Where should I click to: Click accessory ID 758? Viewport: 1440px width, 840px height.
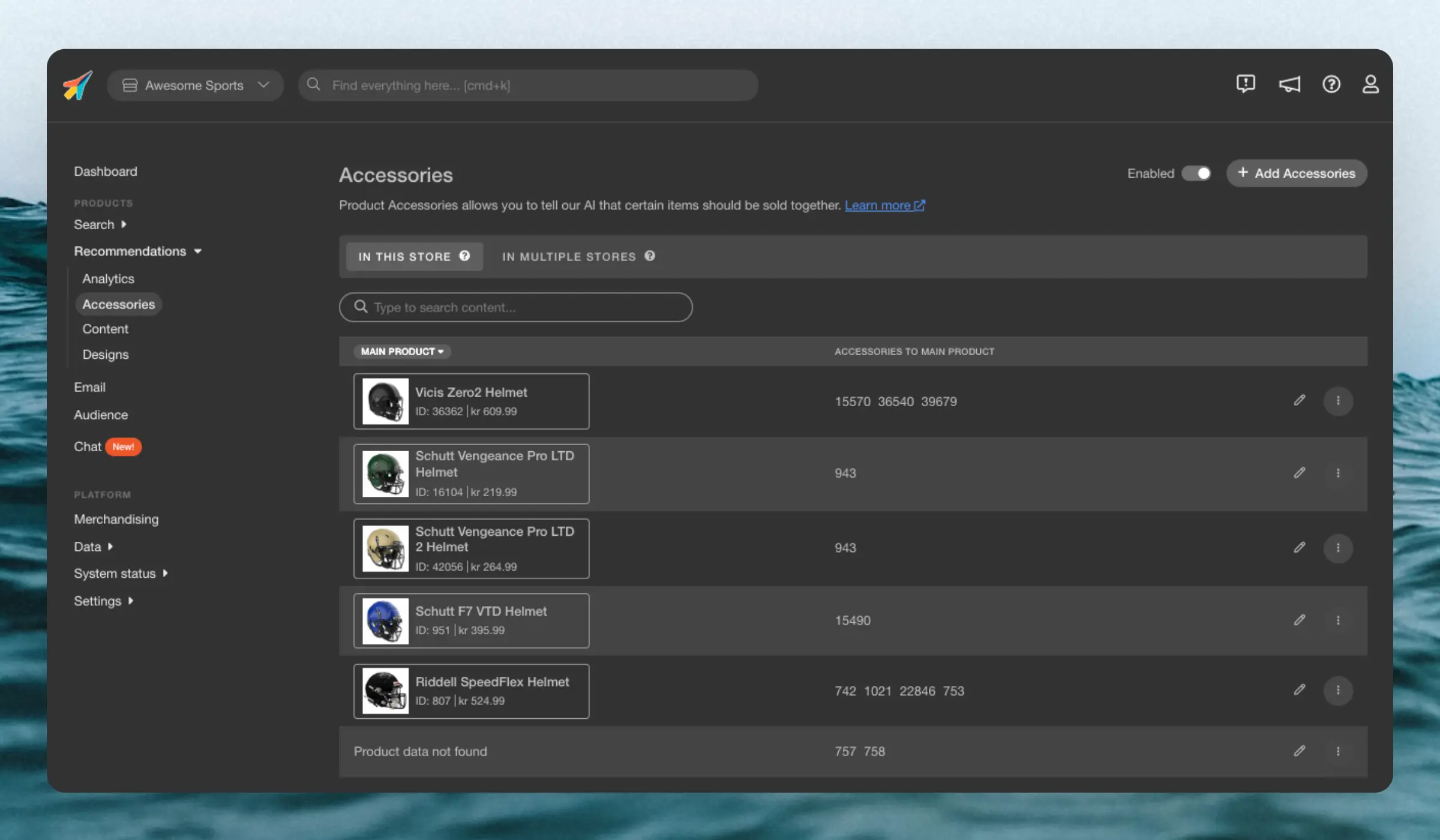[874, 751]
